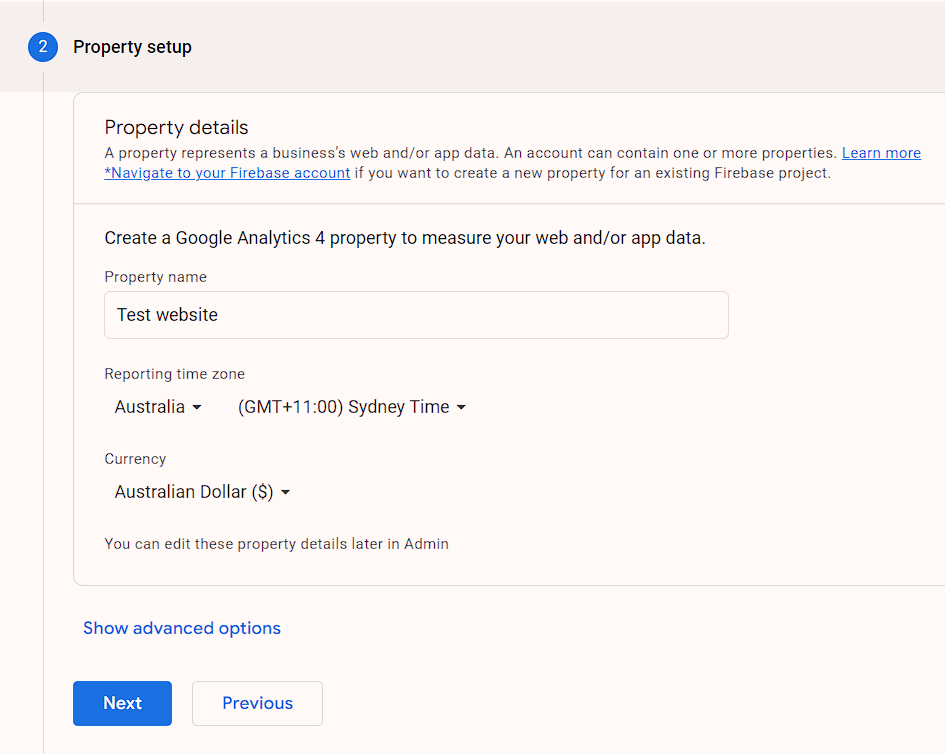Click the Currency label
Viewport: 945px width, 754px height.
(135, 459)
